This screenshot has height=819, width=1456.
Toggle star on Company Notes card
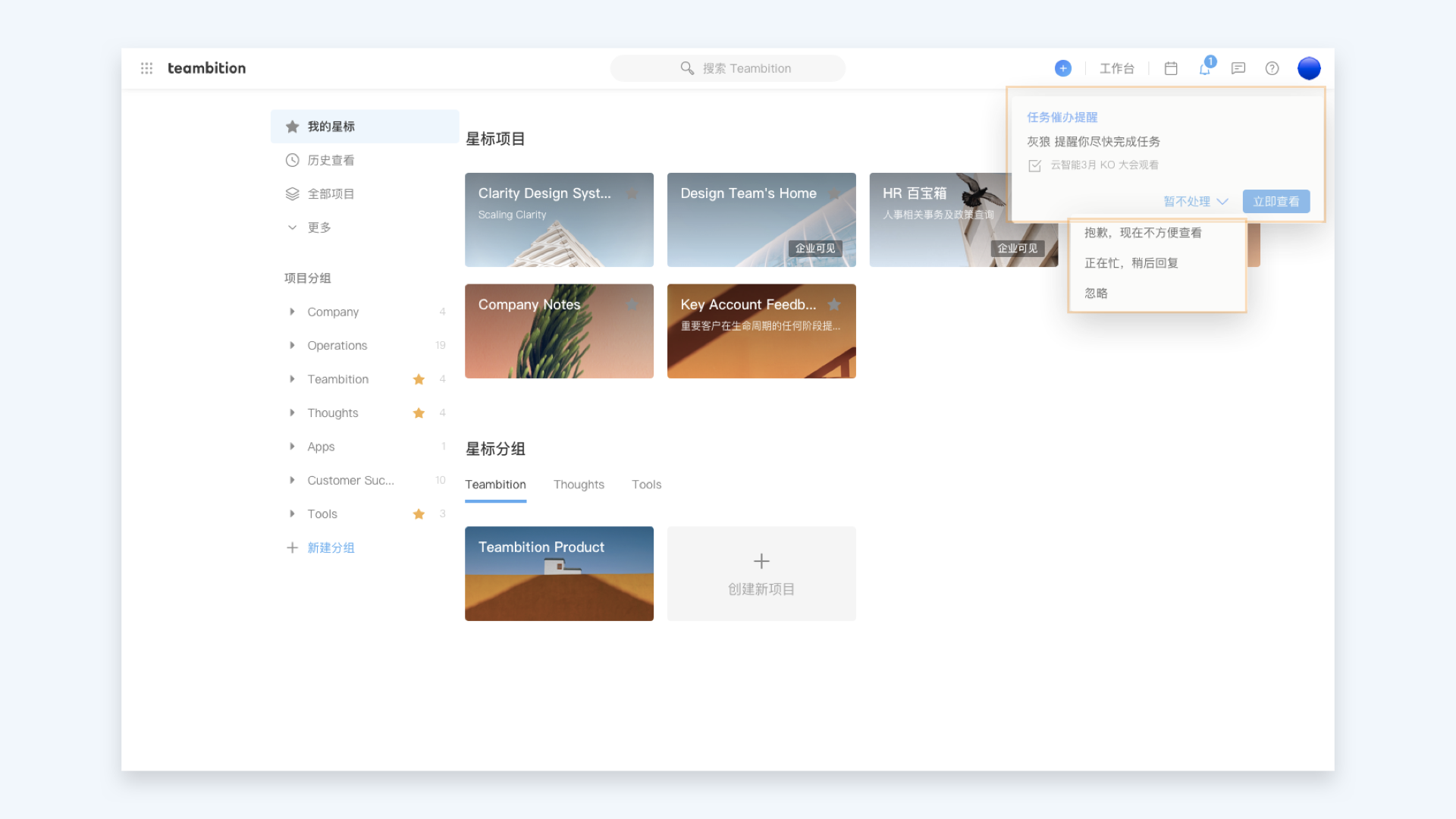[632, 304]
